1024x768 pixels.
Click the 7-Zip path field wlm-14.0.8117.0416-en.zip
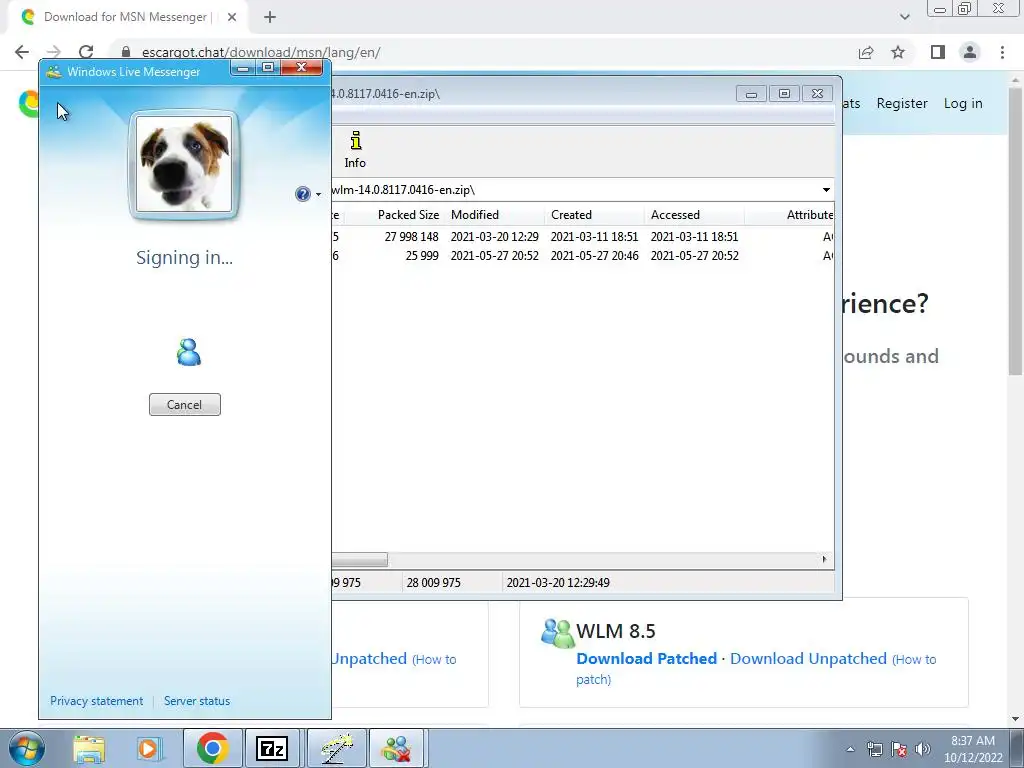[x=575, y=190]
